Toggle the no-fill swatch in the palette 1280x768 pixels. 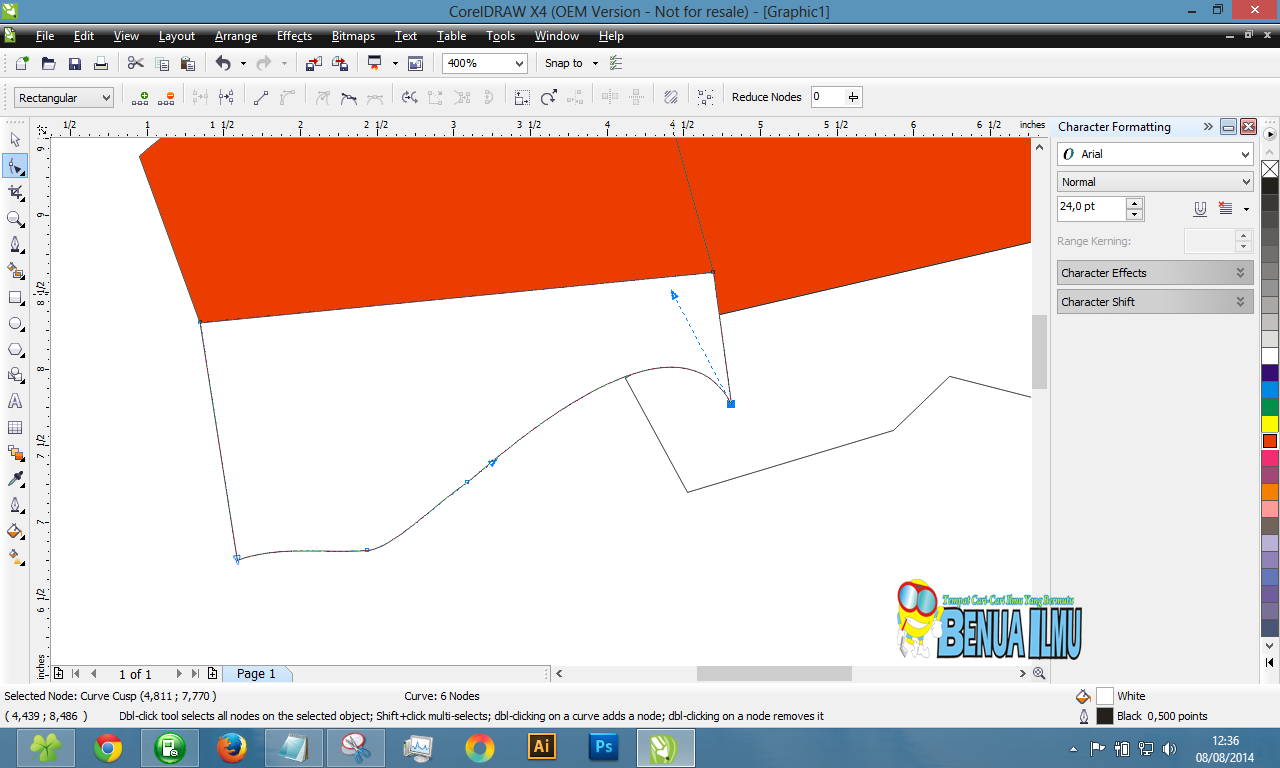coord(1270,169)
